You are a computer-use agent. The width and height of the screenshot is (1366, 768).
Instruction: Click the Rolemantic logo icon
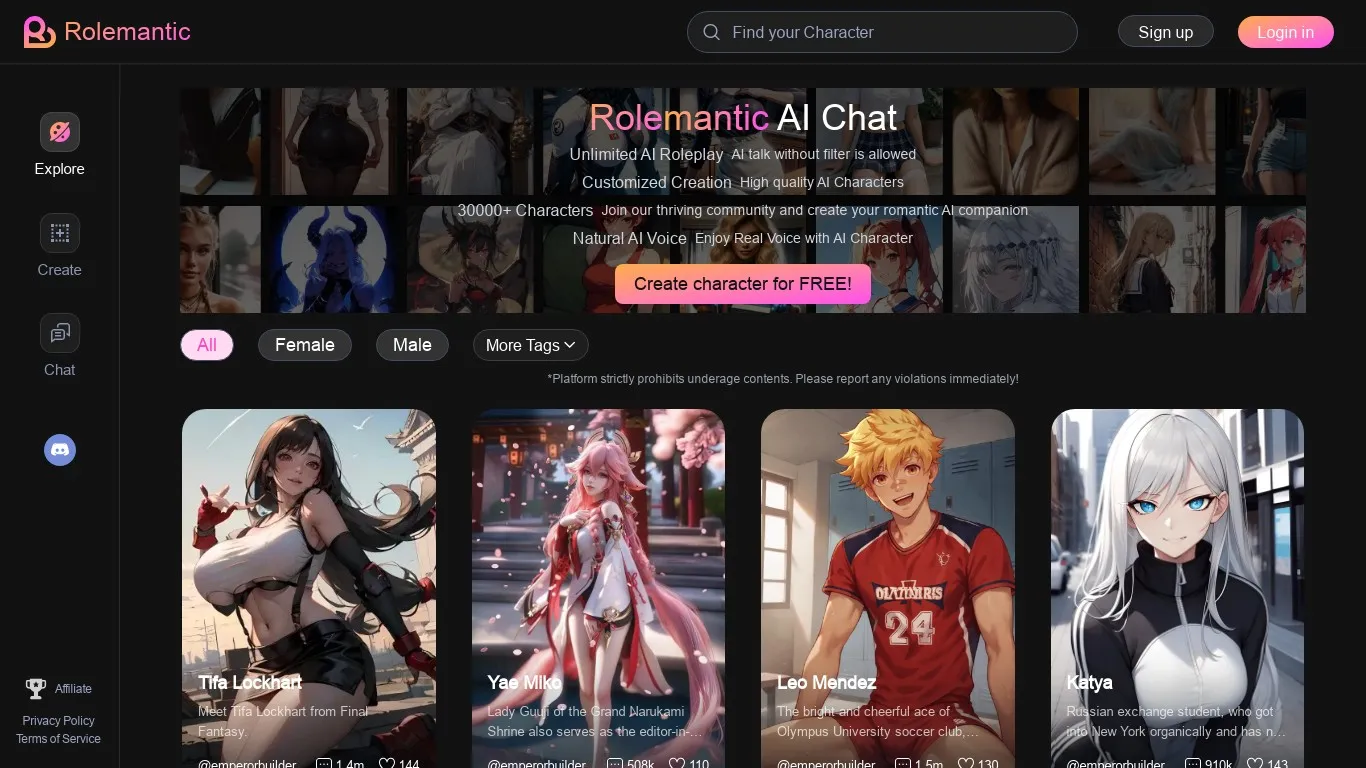[38, 31]
